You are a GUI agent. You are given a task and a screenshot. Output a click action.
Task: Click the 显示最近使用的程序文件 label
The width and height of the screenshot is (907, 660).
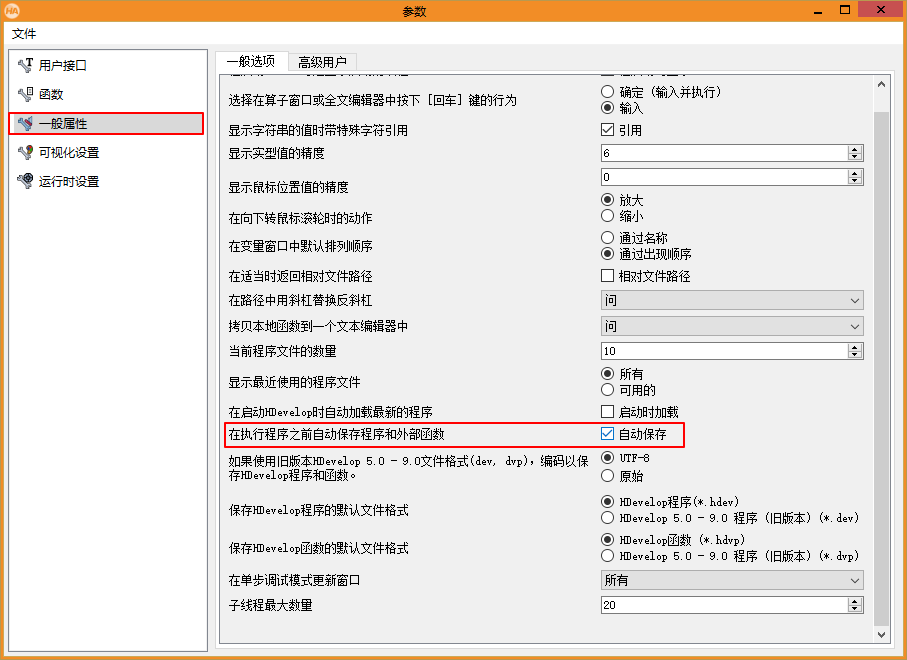(294, 382)
